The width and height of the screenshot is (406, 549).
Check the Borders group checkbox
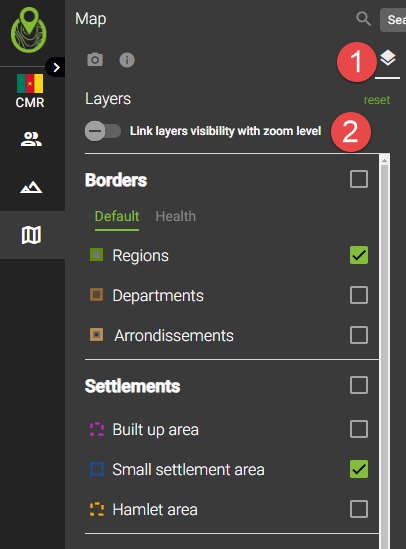[359, 179]
